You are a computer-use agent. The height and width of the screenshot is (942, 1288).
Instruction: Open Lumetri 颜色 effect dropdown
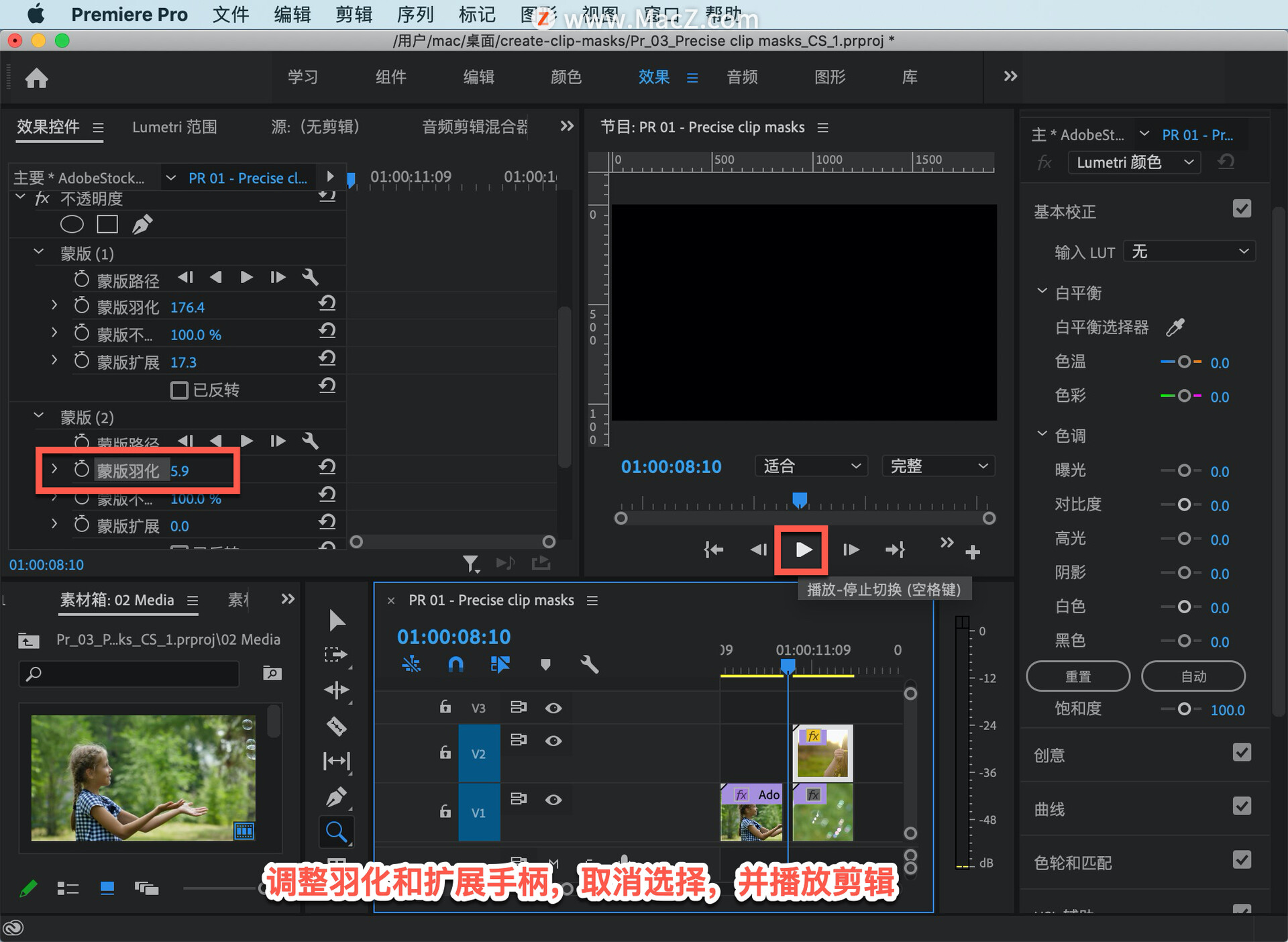point(1134,162)
